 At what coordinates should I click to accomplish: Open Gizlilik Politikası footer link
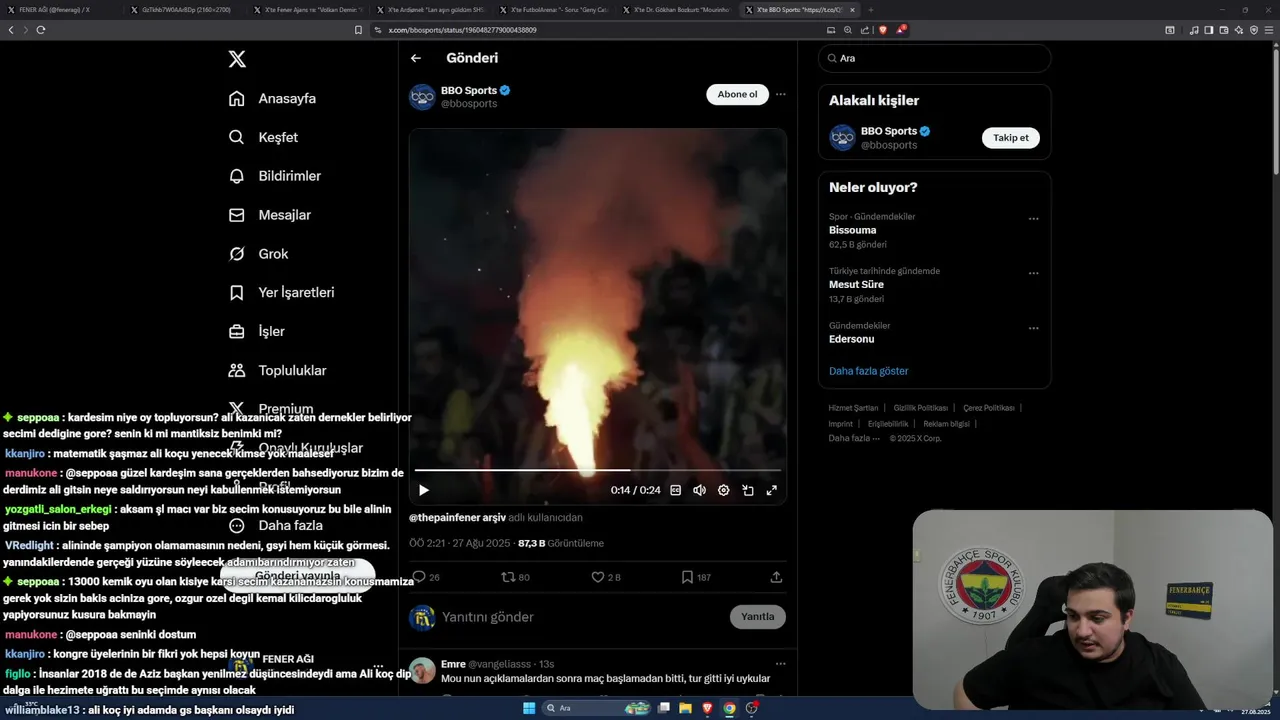pyautogui.click(x=920, y=408)
